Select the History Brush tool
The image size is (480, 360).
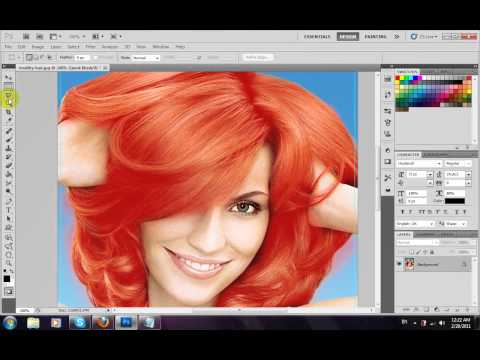tap(8, 156)
